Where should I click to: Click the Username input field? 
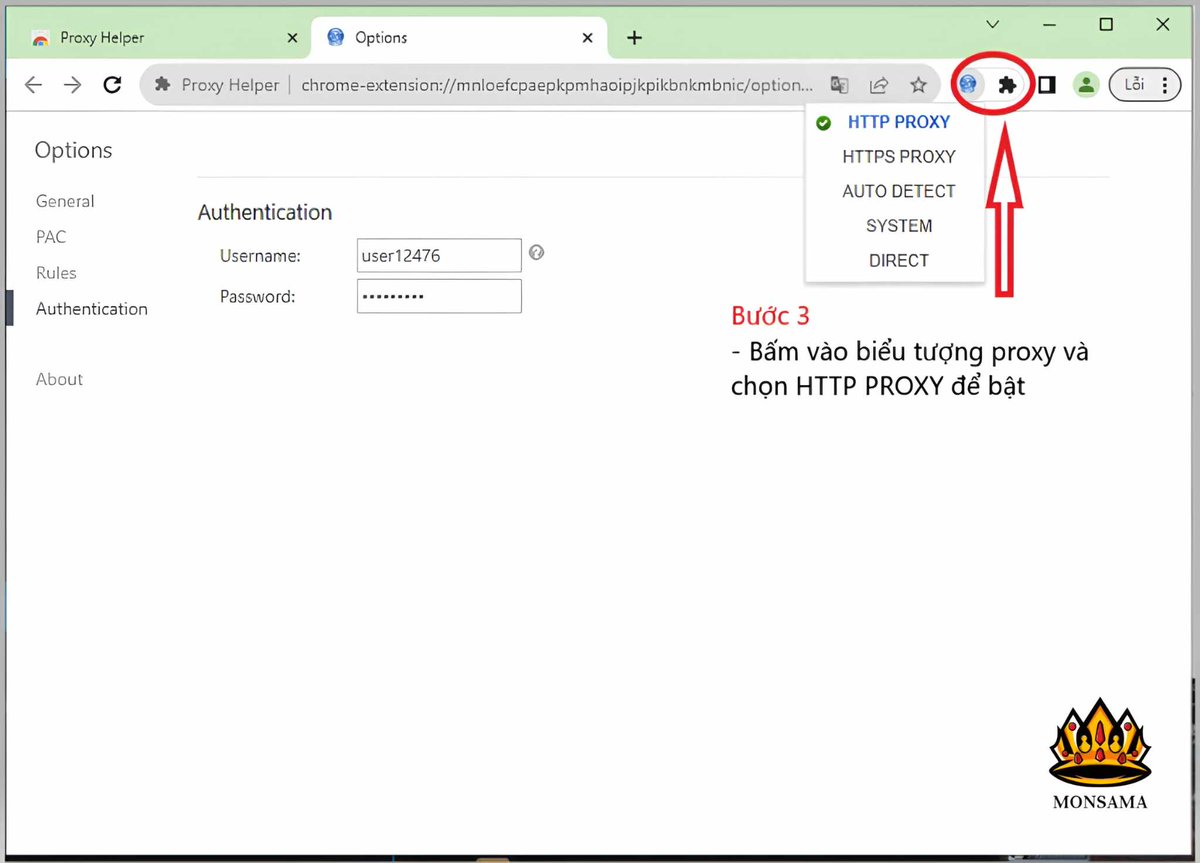439,255
